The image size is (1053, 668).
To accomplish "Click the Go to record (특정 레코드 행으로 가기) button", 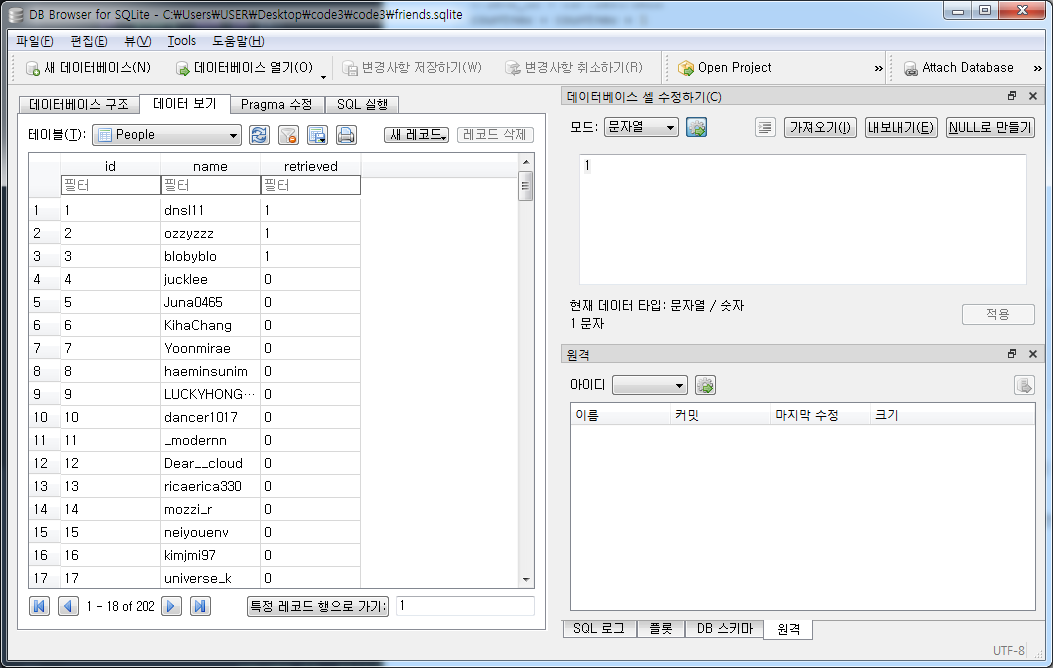I will point(318,606).
